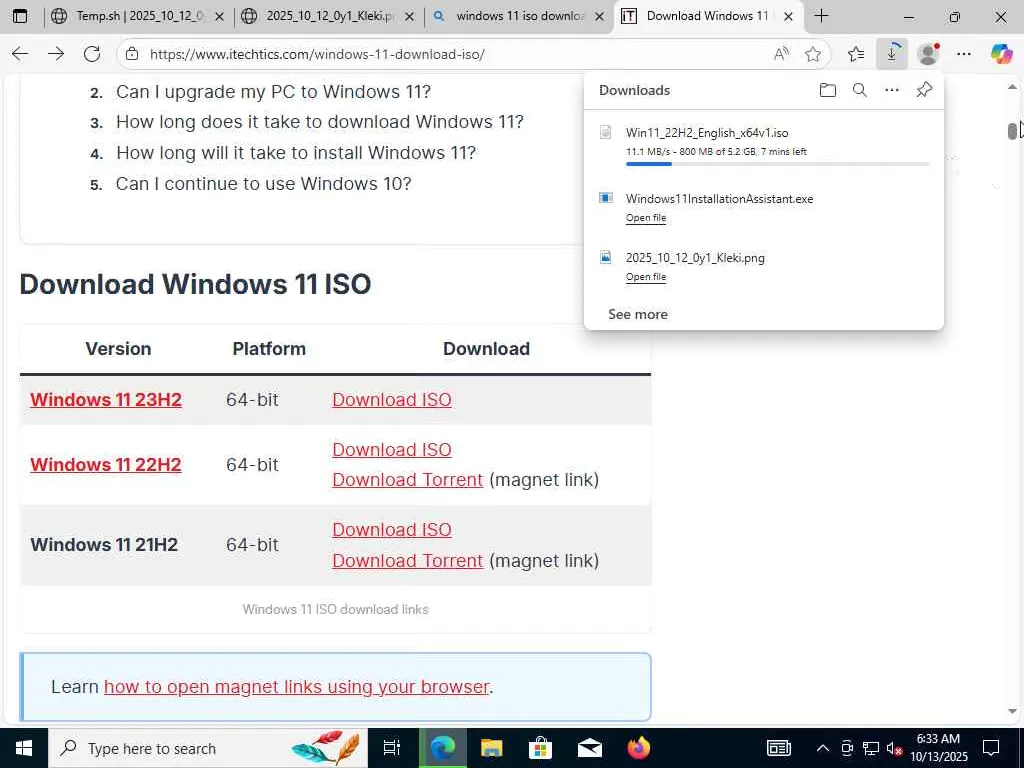Click the scrollbar up arrow

click(x=1012, y=87)
